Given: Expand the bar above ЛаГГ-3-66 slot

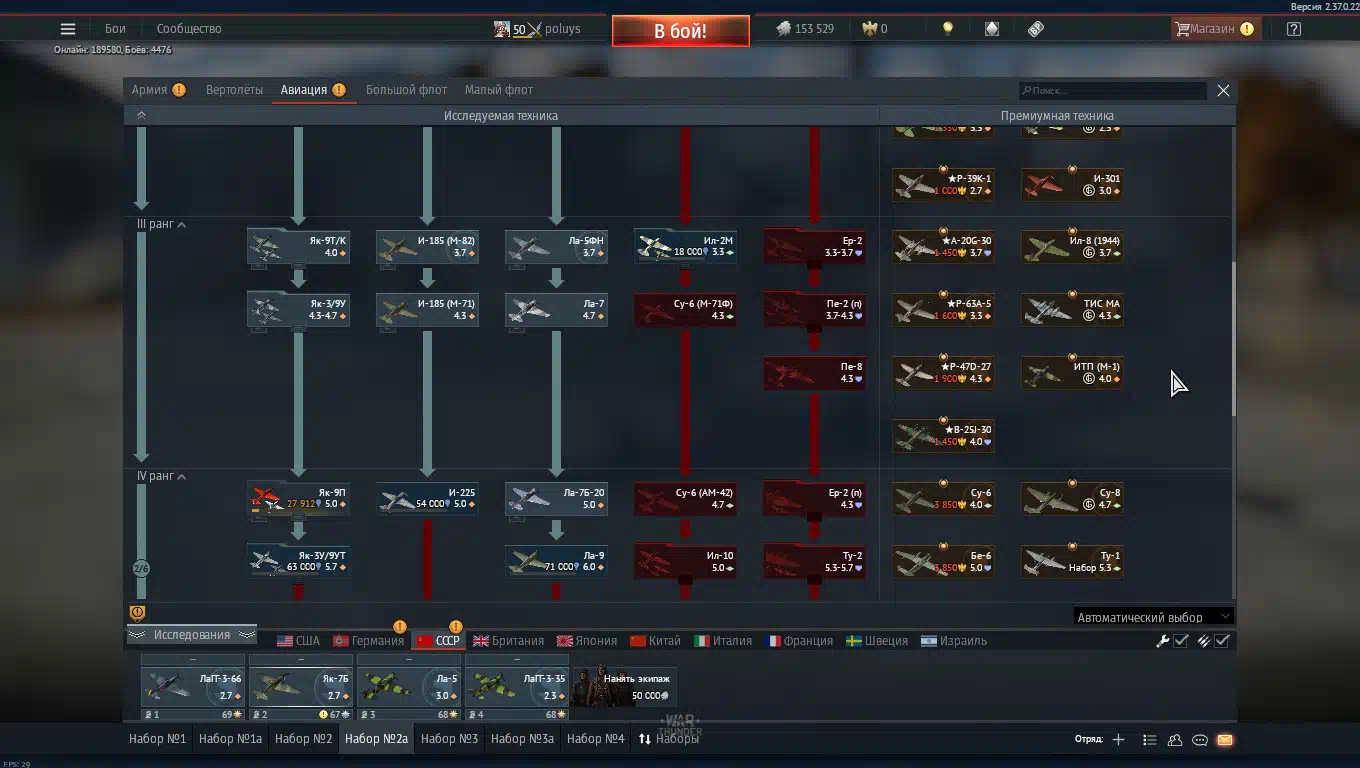Looking at the screenshot, I should 193,660.
